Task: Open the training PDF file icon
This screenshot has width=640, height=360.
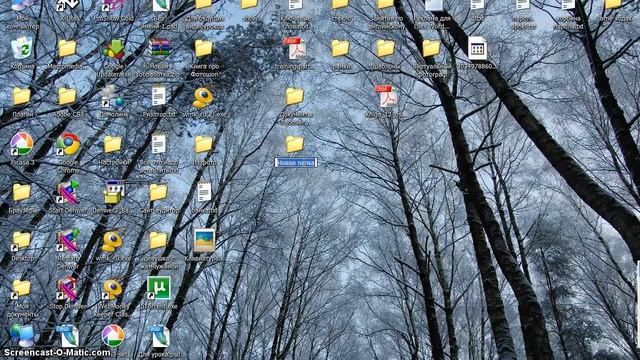Action: click(295, 49)
